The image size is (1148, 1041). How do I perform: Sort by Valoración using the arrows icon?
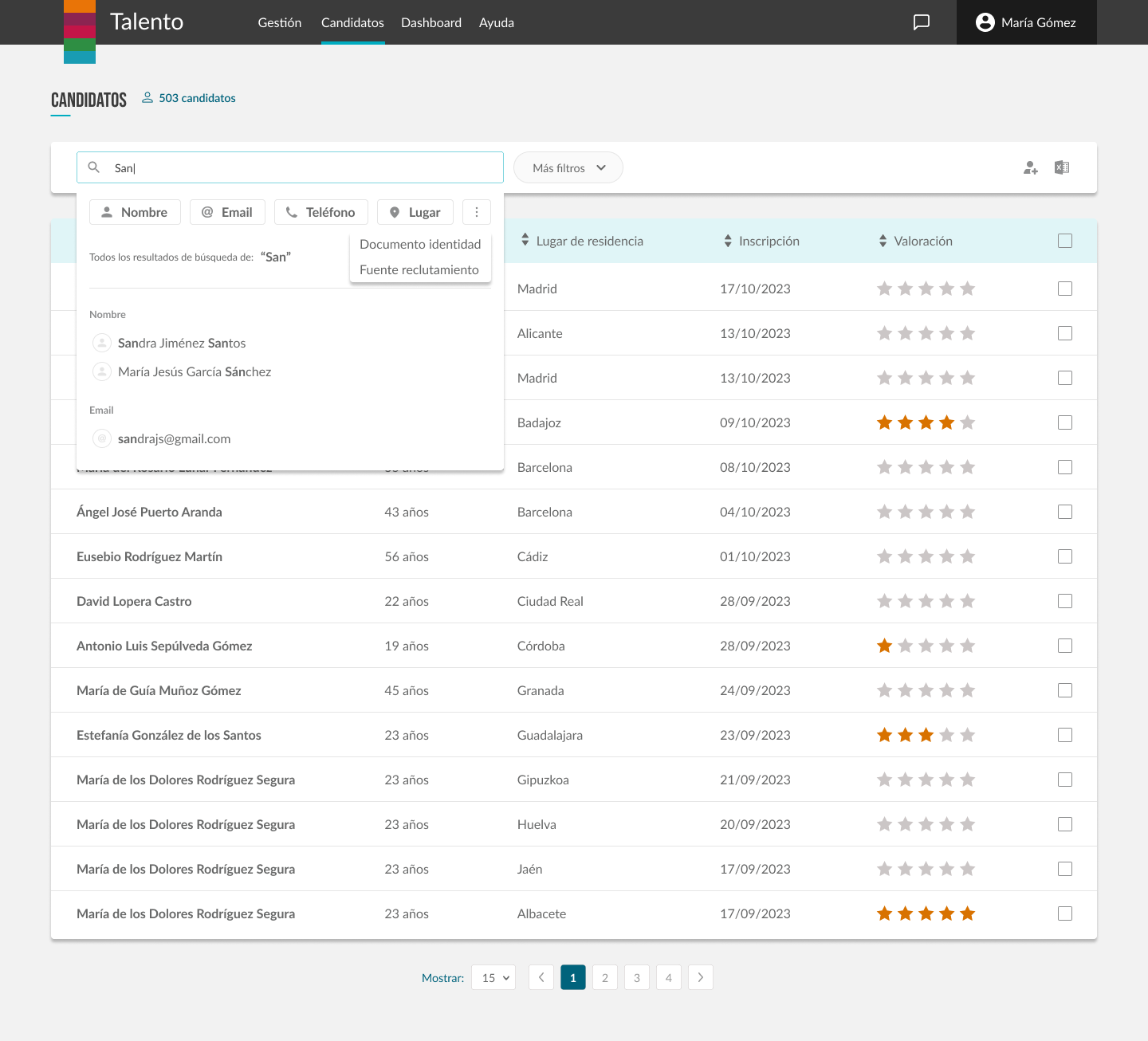tap(883, 241)
